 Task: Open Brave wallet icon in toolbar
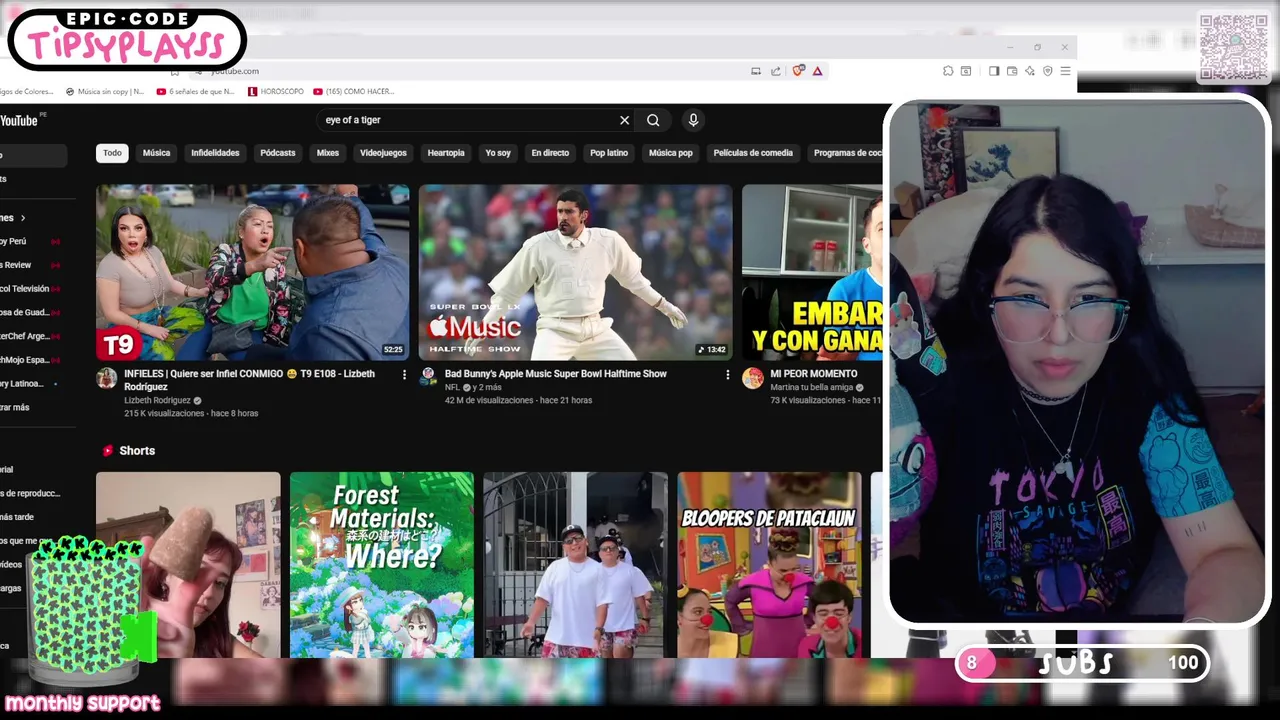click(1012, 71)
